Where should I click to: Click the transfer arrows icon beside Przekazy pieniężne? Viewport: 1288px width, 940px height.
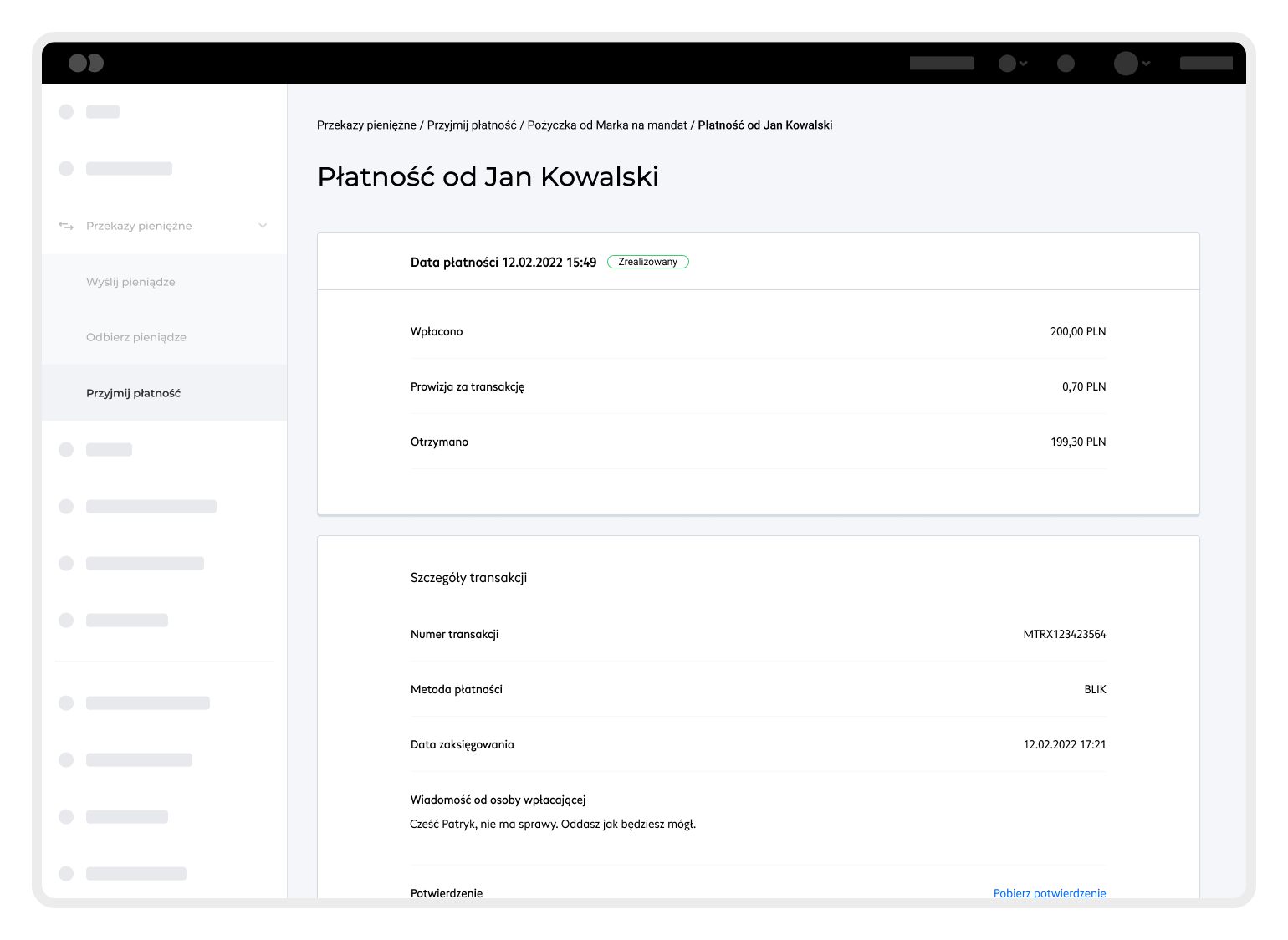click(66, 226)
